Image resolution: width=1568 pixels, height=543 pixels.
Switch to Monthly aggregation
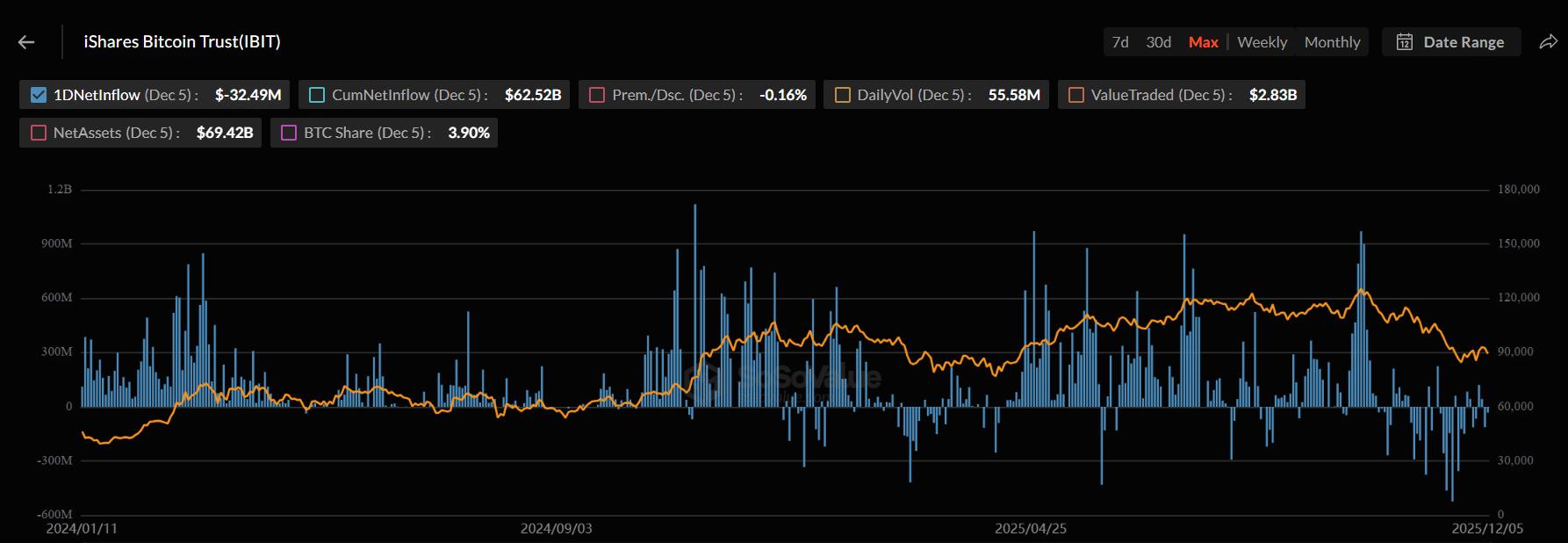coord(1332,42)
